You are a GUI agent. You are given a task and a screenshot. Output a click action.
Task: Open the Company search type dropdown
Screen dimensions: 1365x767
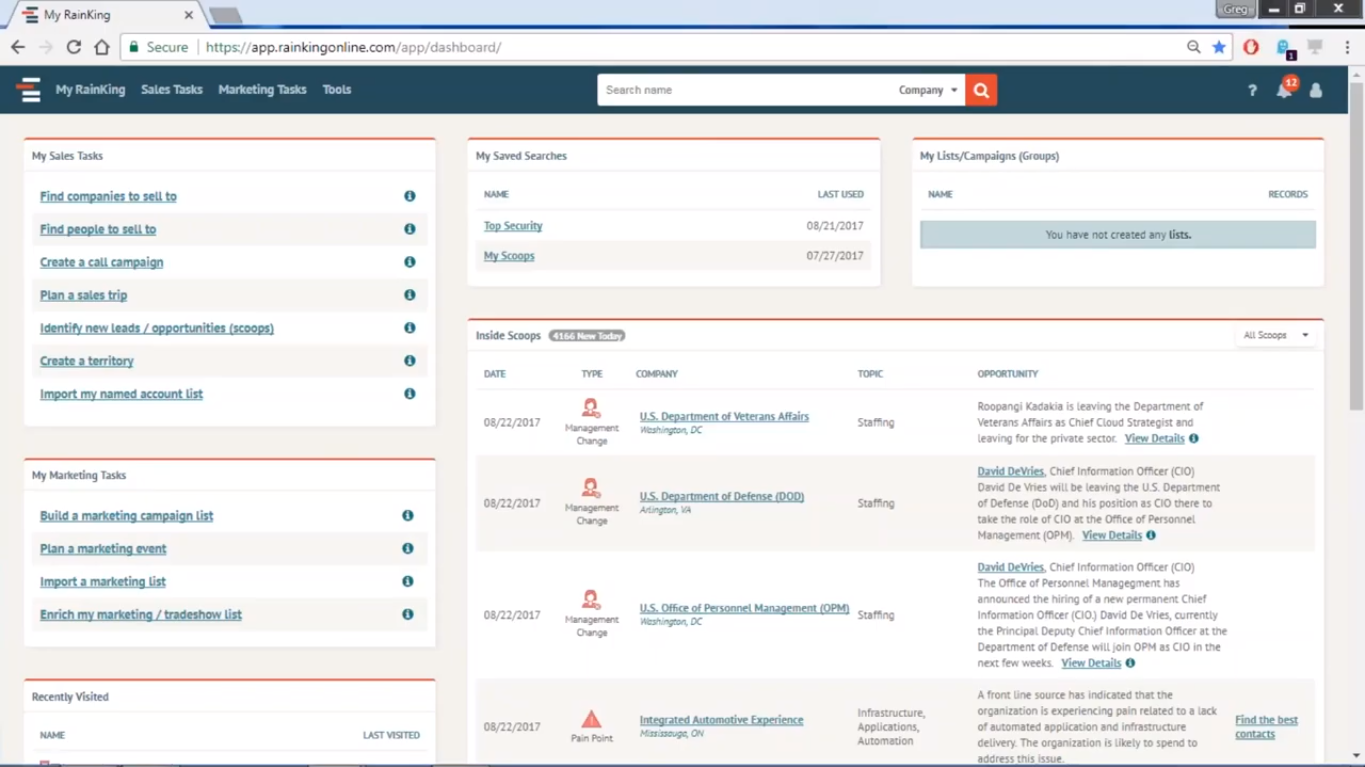(928, 90)
